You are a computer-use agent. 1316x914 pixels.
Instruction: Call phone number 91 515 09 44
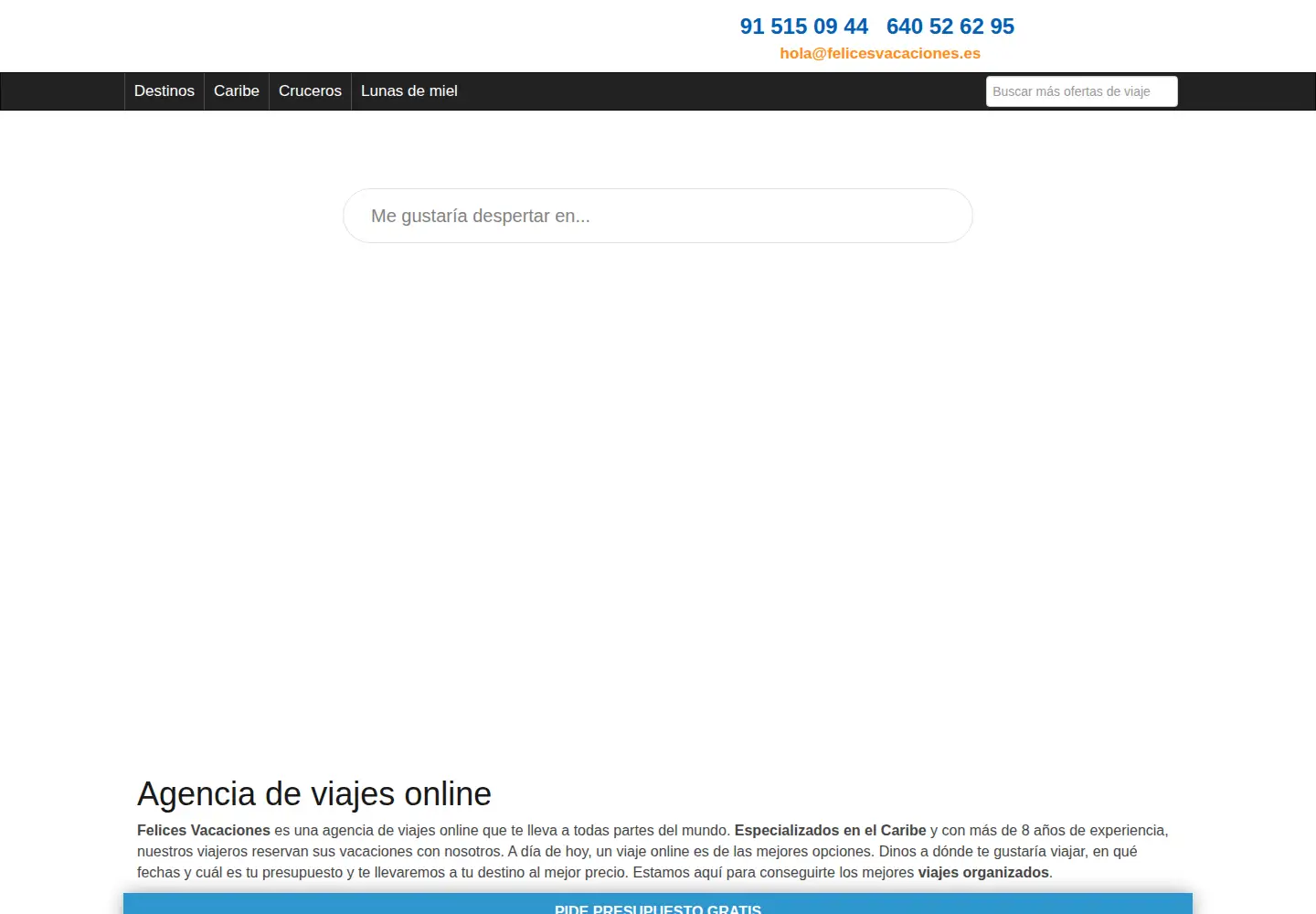(x=804, y=27)
